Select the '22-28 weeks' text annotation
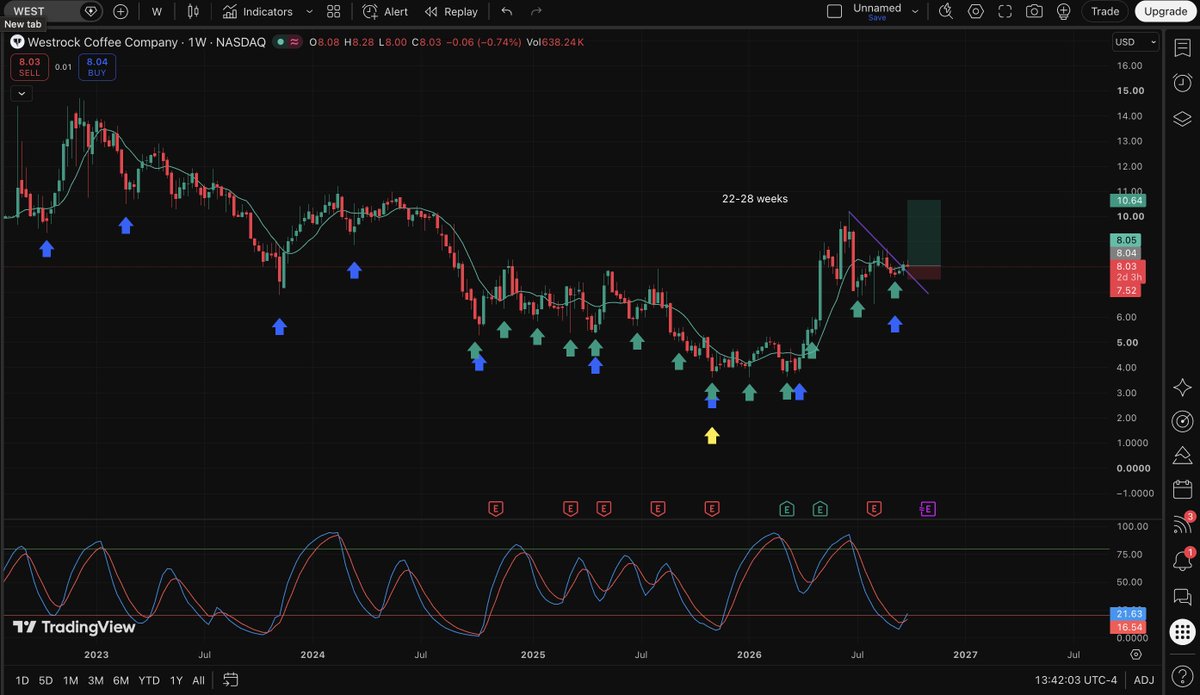The width and height of the screenshot is (1200, 695). point(755,199)
